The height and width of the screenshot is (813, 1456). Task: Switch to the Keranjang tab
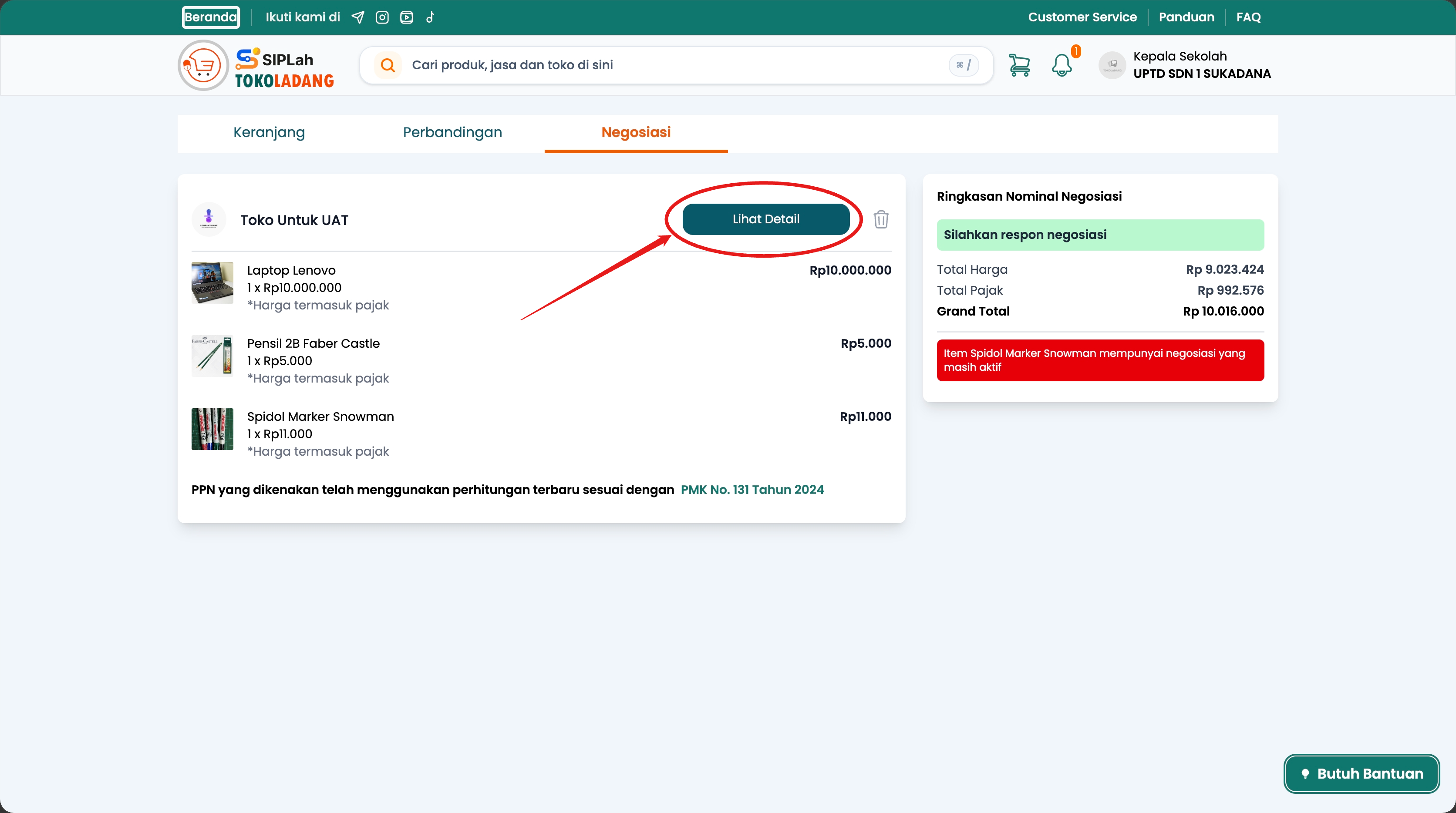pos(269,133)
